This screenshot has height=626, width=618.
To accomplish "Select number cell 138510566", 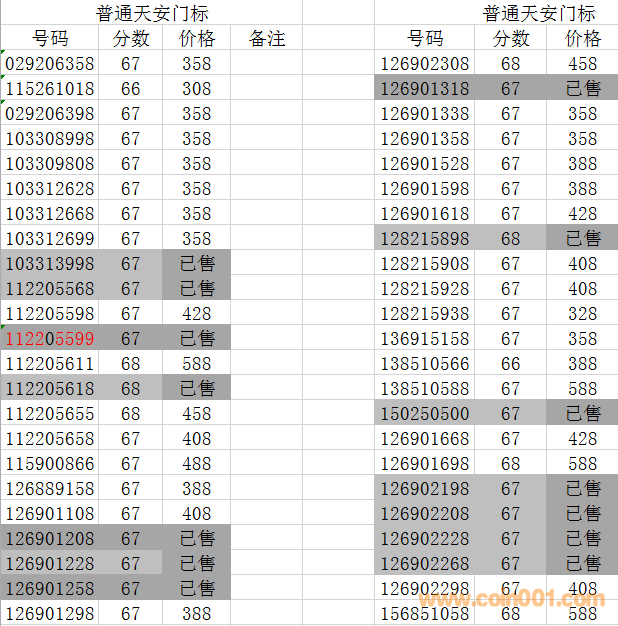I will [425, 364].
